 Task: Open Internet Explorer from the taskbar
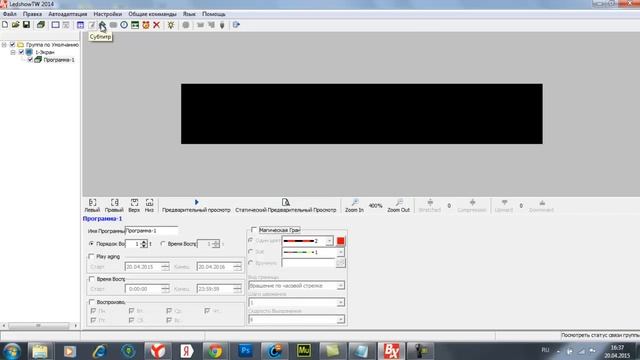pyautogui.click(x=99, y=351)
